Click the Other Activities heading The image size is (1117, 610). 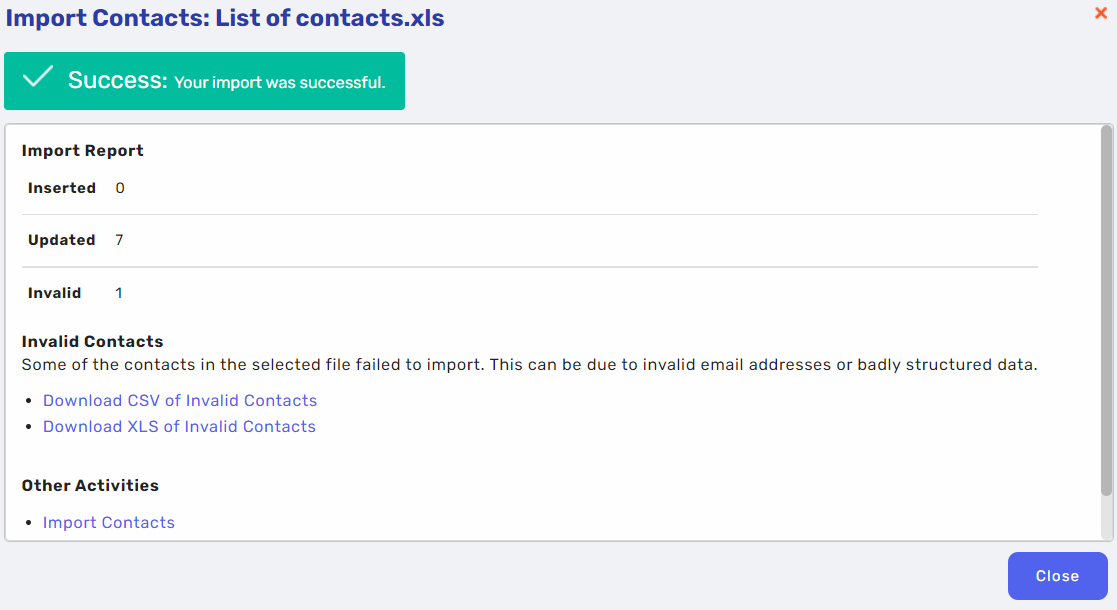90,485
